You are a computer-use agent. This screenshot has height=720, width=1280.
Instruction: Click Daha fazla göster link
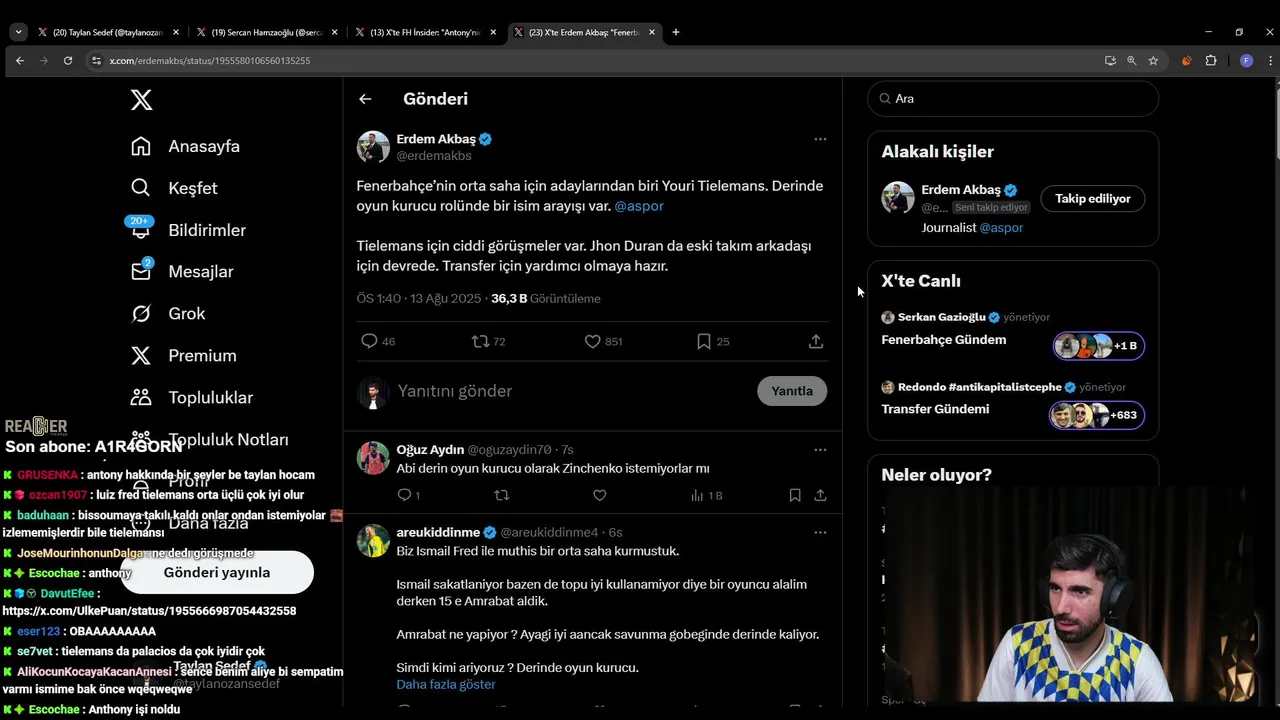[x=446, y=684]
